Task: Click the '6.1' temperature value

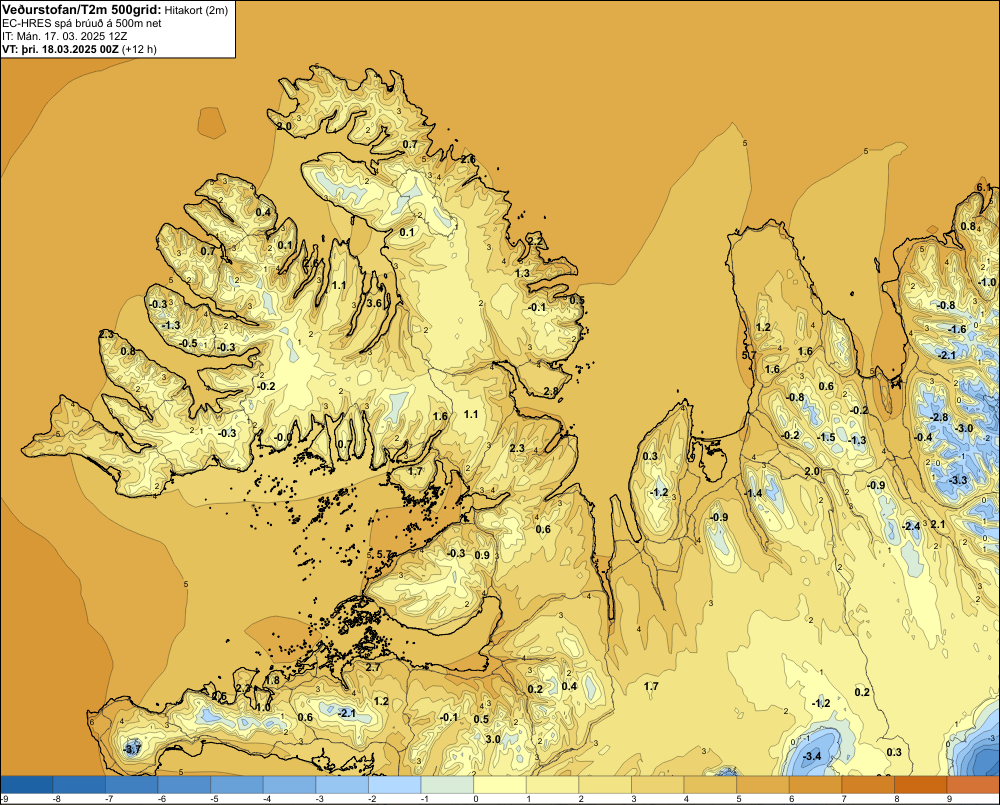Action: (x=984, y=187)
